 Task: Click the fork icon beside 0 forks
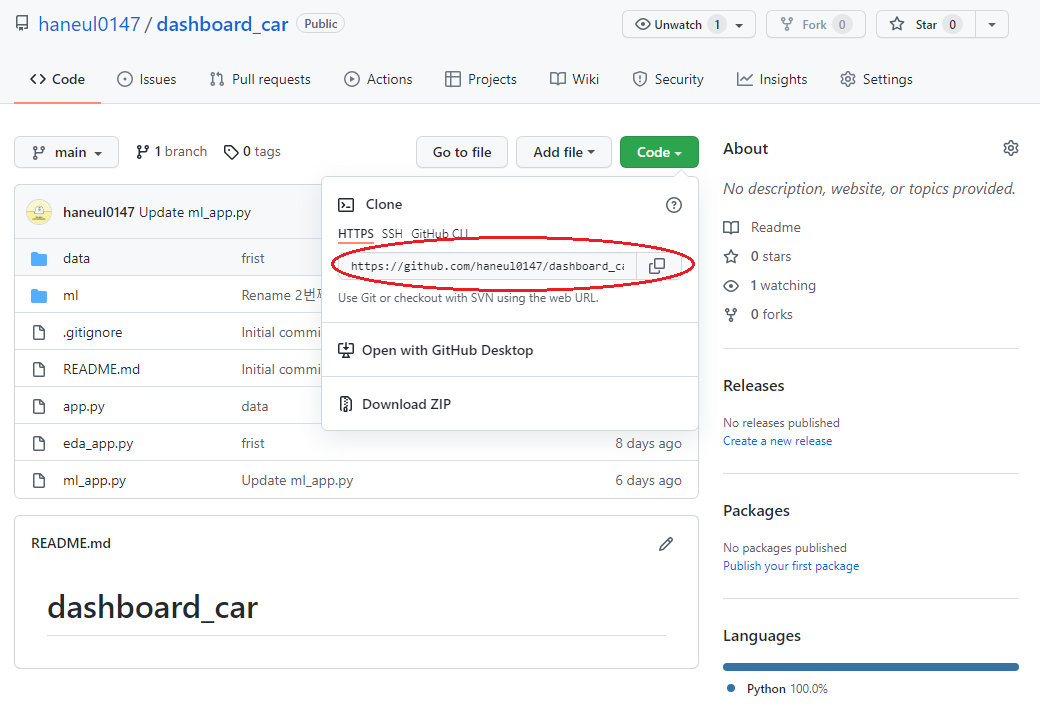pos(731,315)
